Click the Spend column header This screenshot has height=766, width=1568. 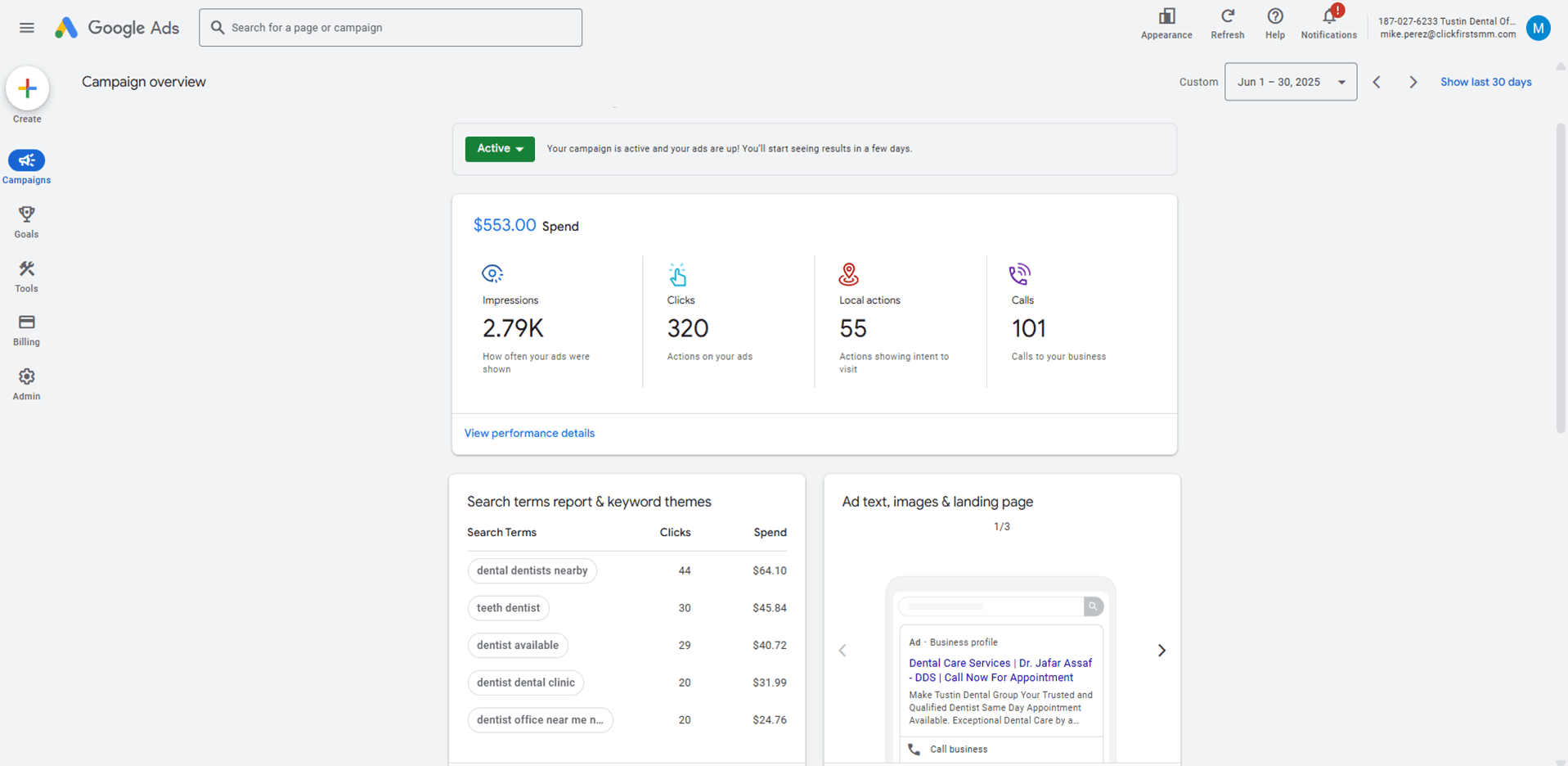click(x=770, y=532)
